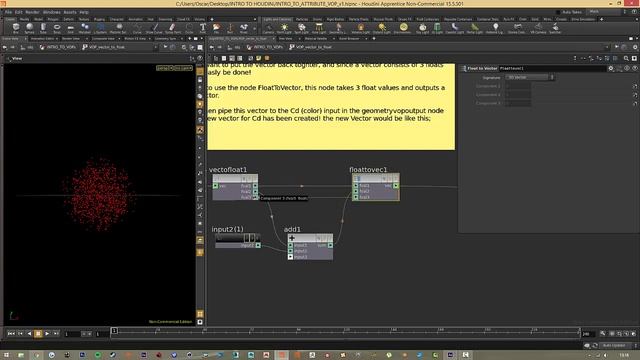Click the sum output connector on add1

tap(330, 245)
